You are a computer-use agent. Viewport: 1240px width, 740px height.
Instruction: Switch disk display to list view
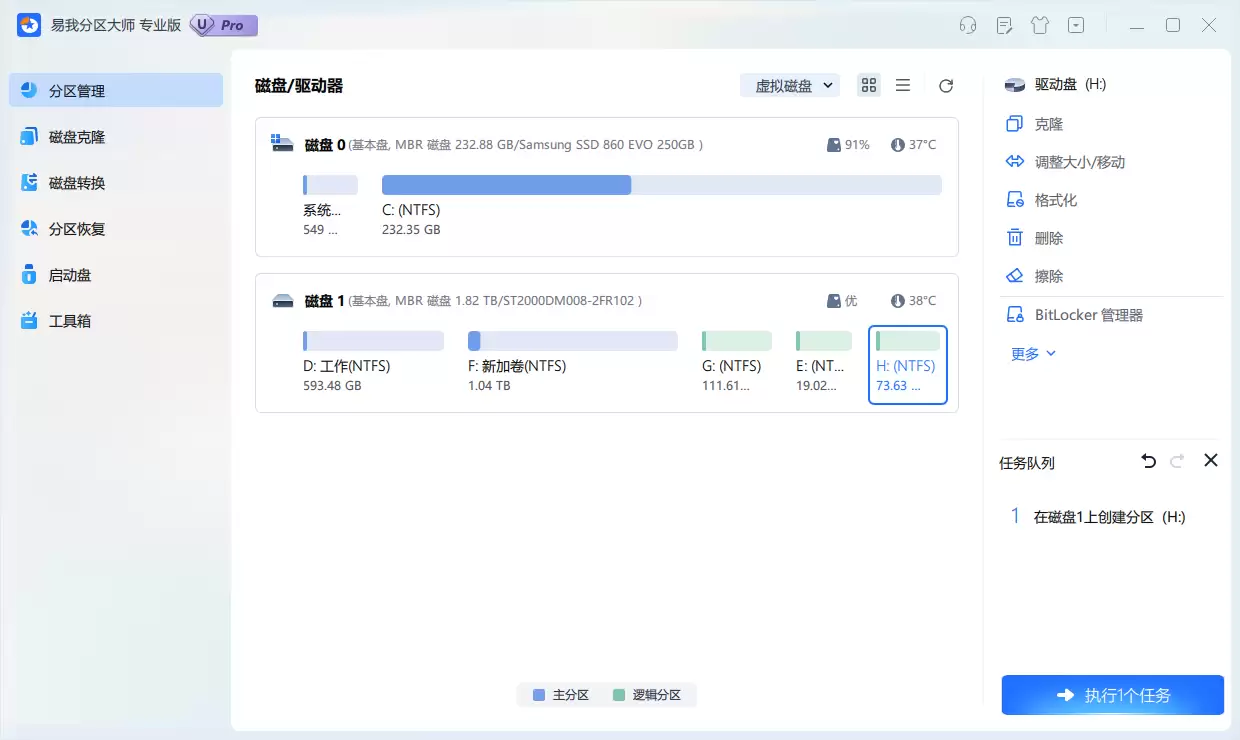pos(903,85)
